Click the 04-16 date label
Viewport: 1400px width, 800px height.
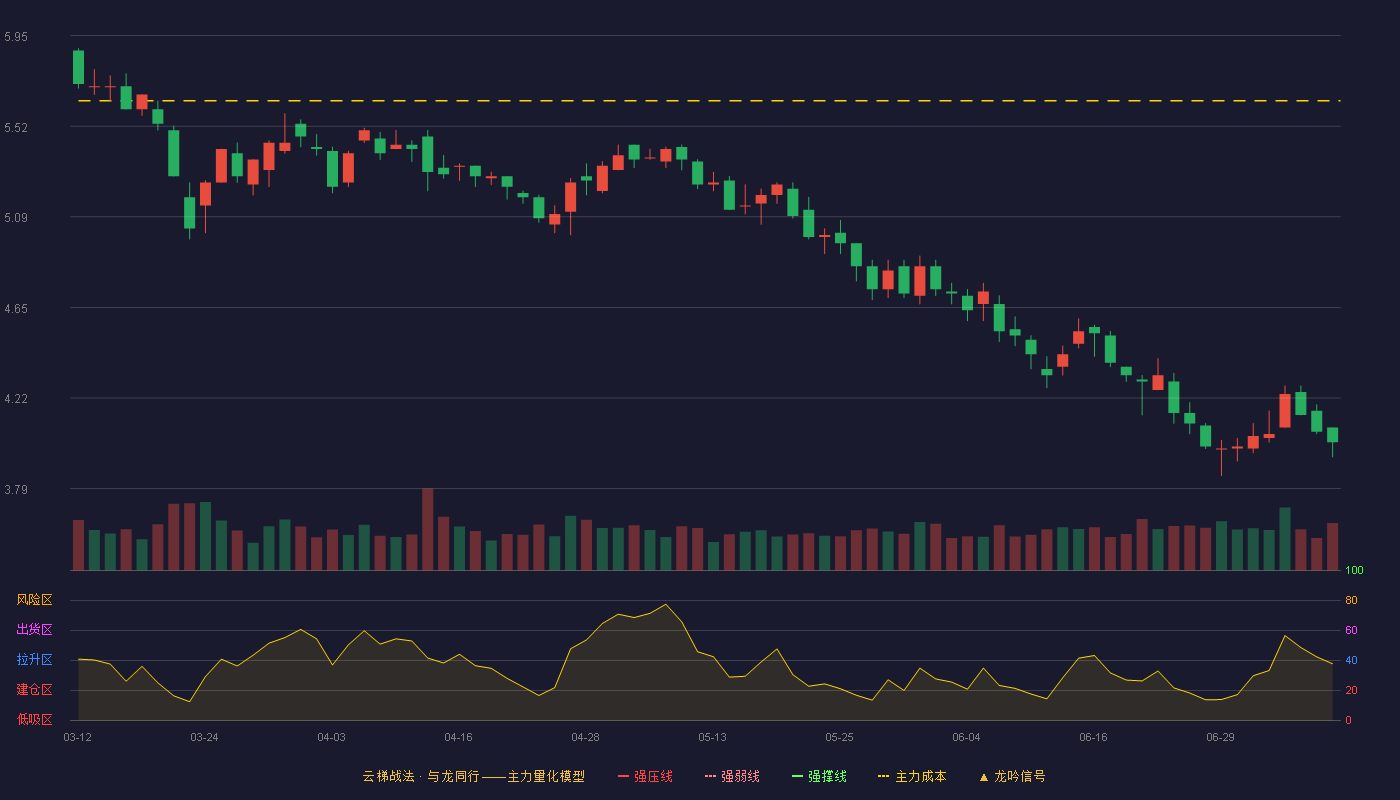[x=458, y=737]
